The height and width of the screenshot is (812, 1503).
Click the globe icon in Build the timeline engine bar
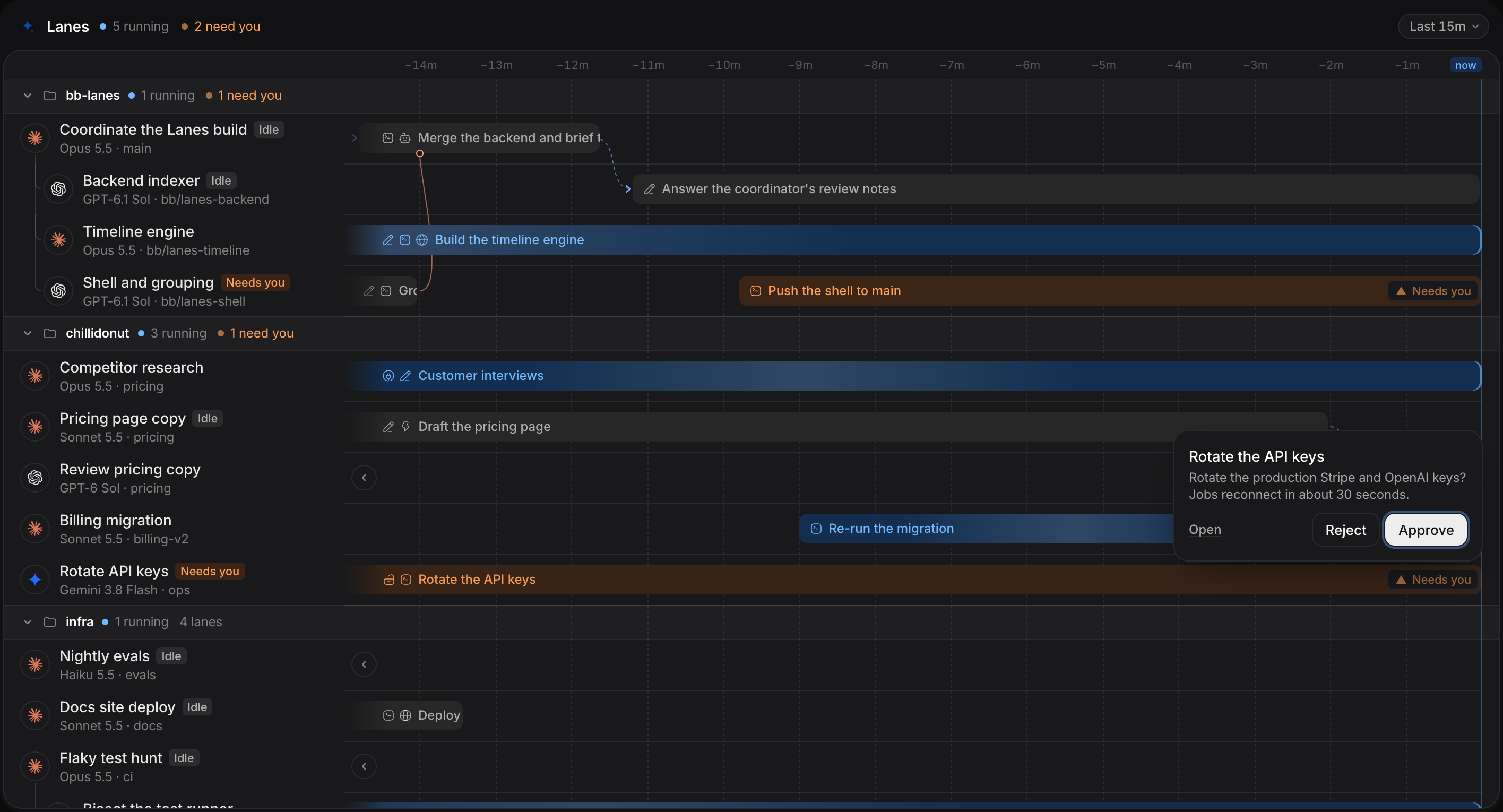coord(422,240)
